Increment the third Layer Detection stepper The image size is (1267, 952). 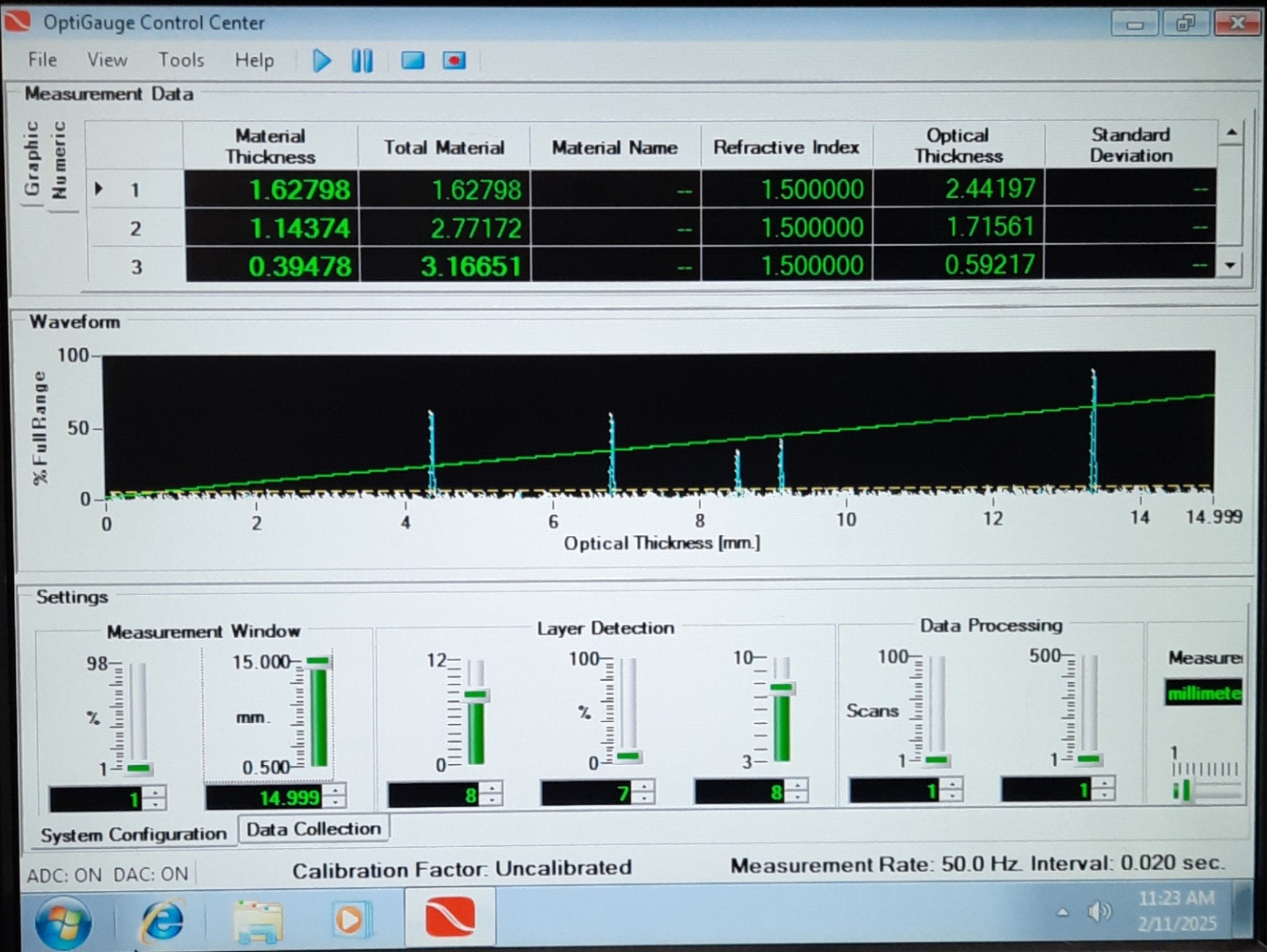[x=797, y=785]
